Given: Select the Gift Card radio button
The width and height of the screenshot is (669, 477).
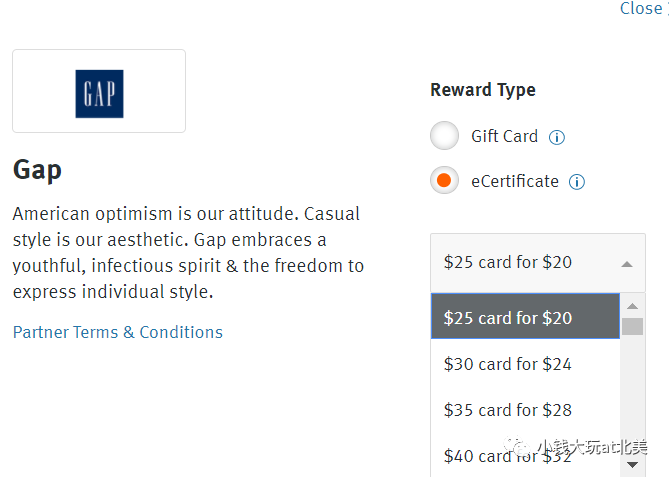Looking at the screenshot, I should click(445, 136).
